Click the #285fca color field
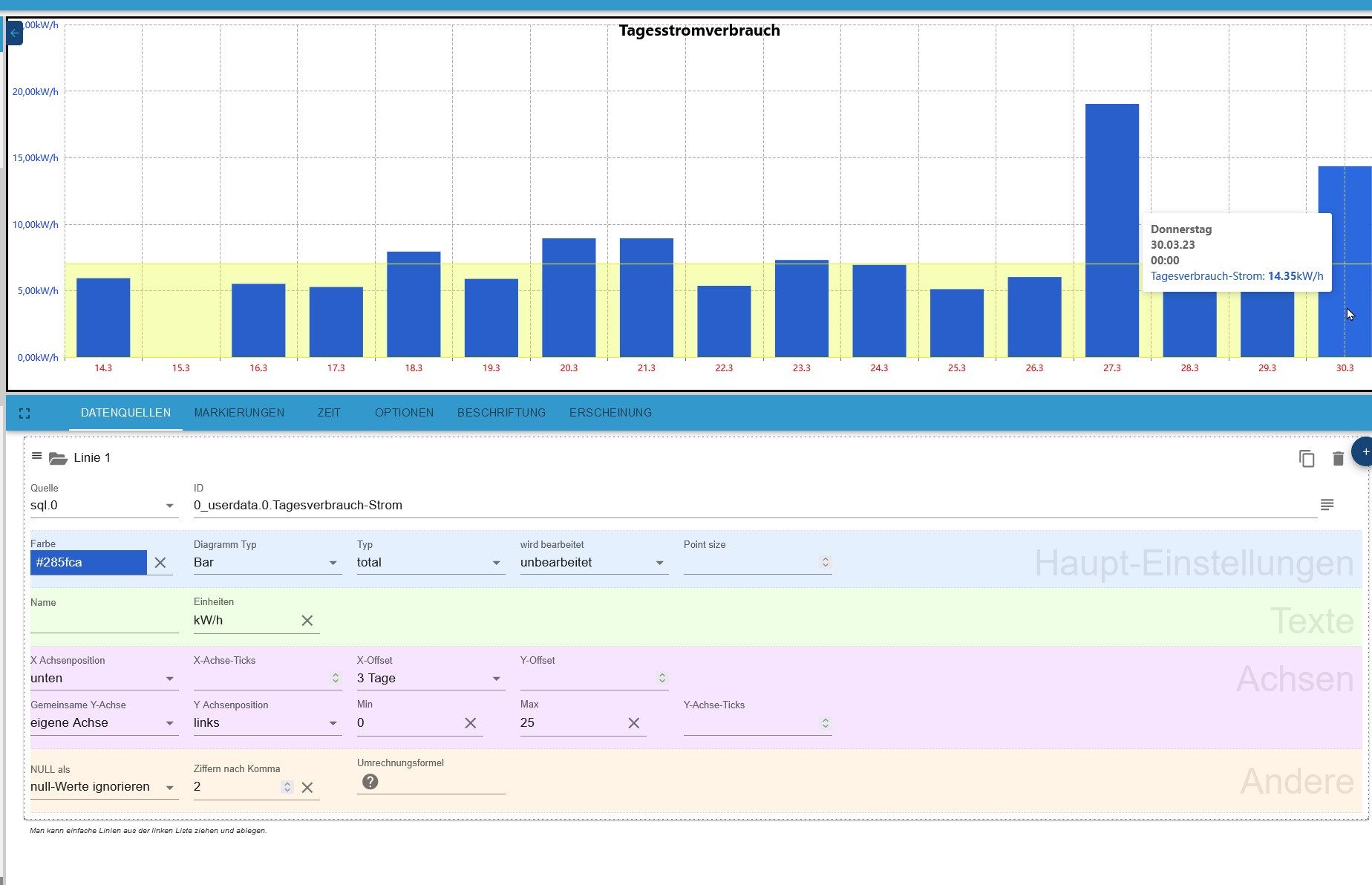Screen dimensions: 1372x885 tap(88, 563)
